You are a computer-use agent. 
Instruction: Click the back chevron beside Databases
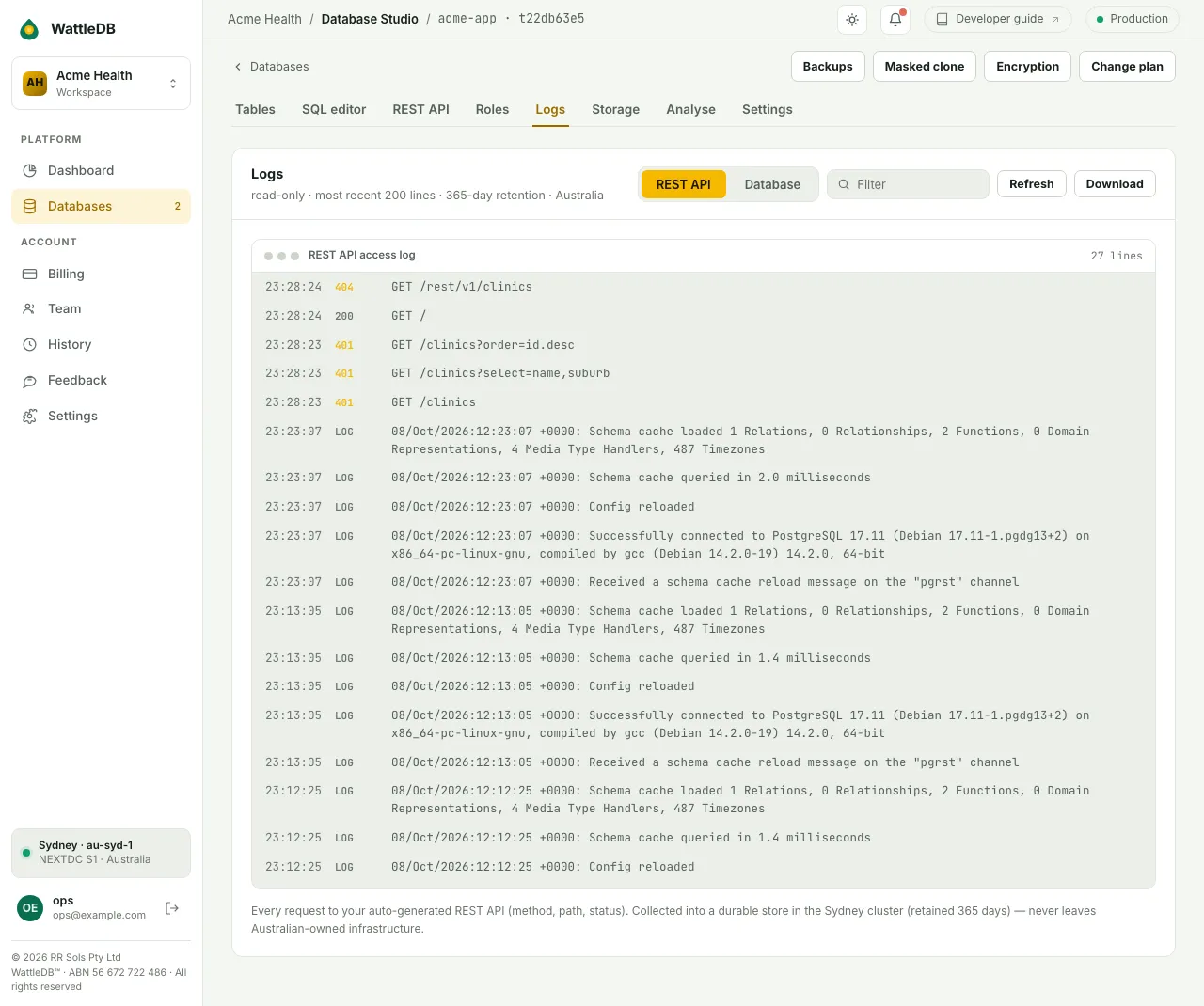click(238, 67)
